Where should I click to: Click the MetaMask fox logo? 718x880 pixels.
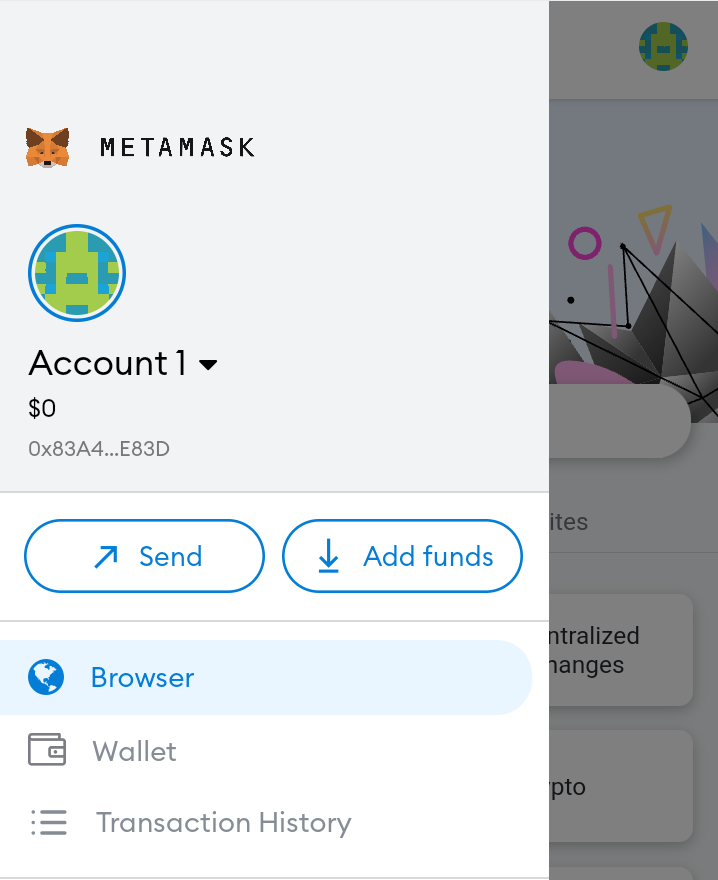tap(47, 146)
